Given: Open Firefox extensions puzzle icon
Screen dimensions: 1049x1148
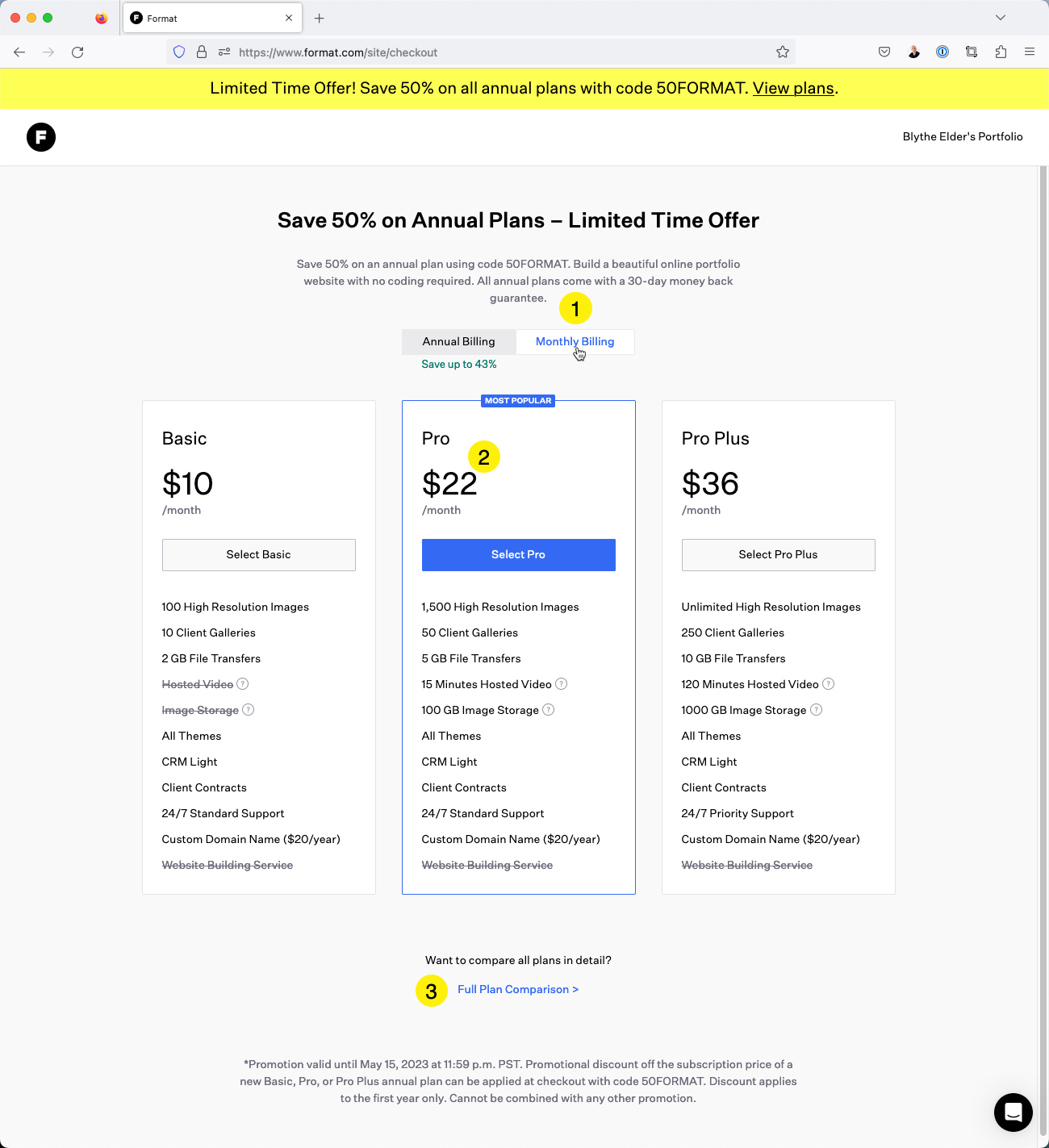Looking at the screenshot, I should 1001,52.
